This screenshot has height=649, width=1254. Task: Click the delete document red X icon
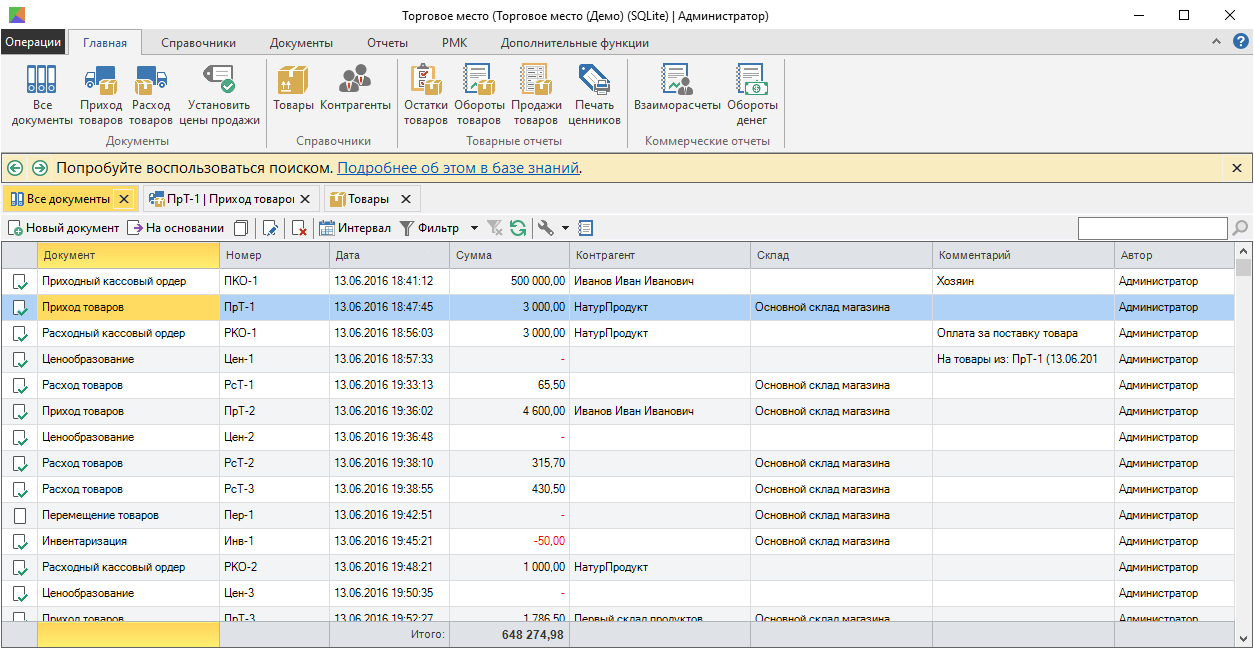tap(299, 228)
